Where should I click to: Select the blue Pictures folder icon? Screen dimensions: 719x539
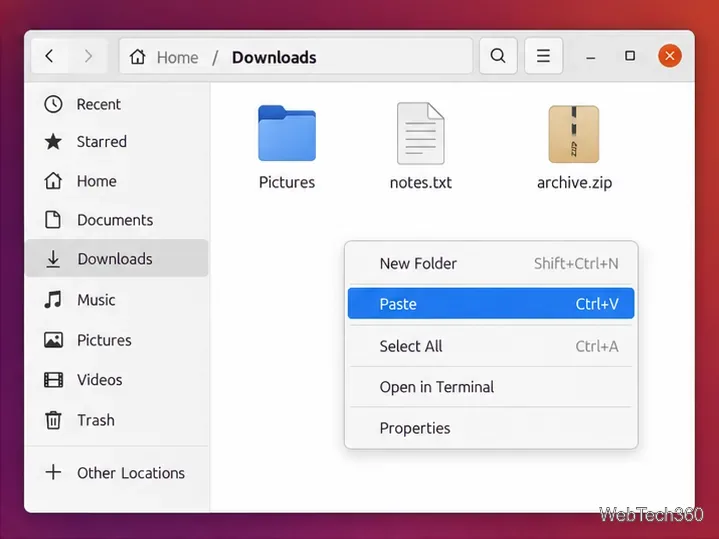point(287,133)
